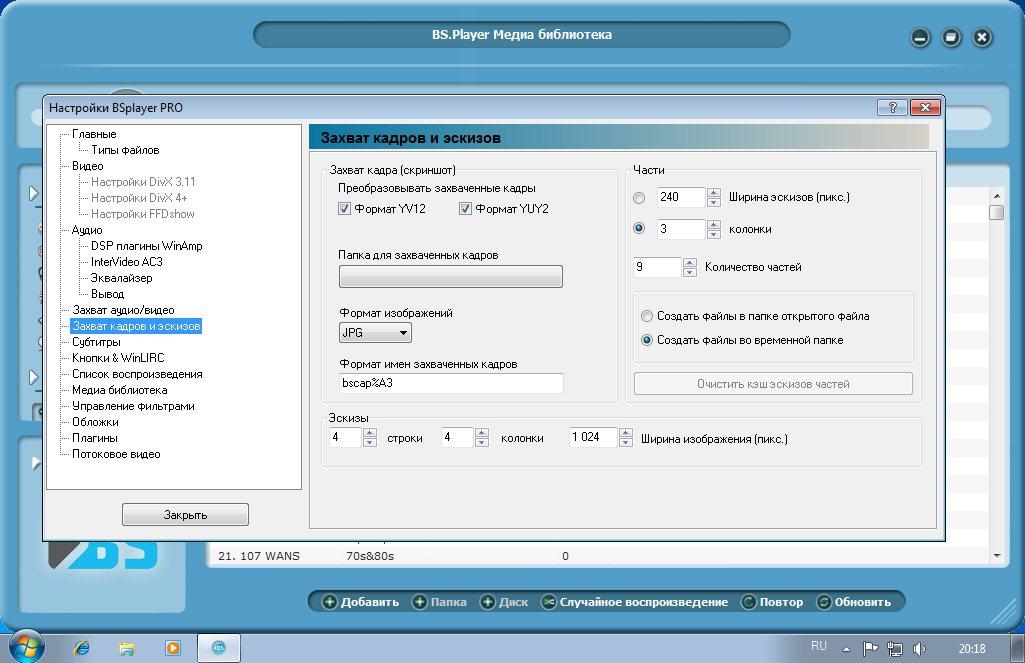Select Захват аудио/видео tree item

(123, 310)
